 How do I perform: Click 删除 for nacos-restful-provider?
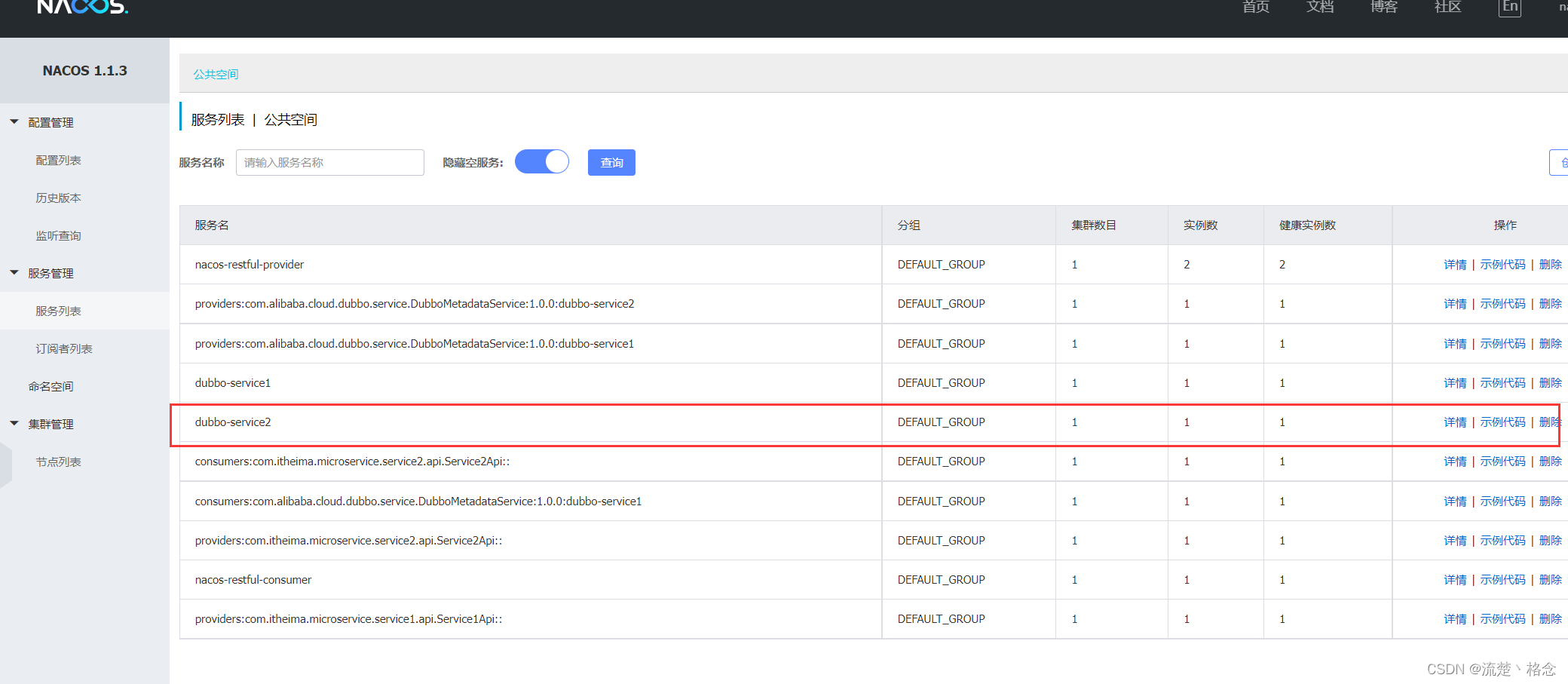tap(1551, 265)
